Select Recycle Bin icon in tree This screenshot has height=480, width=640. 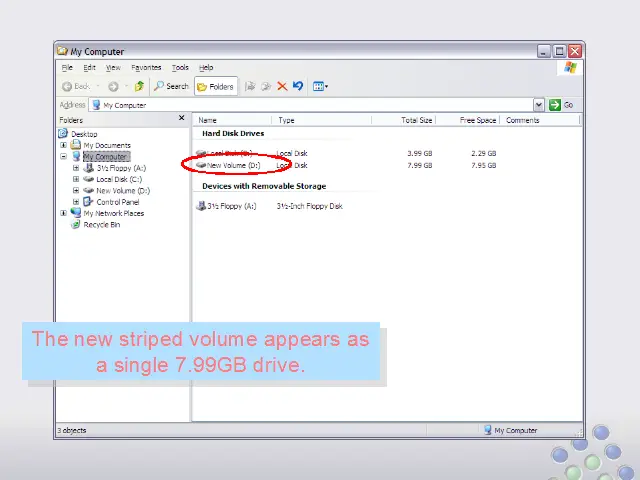75,224
